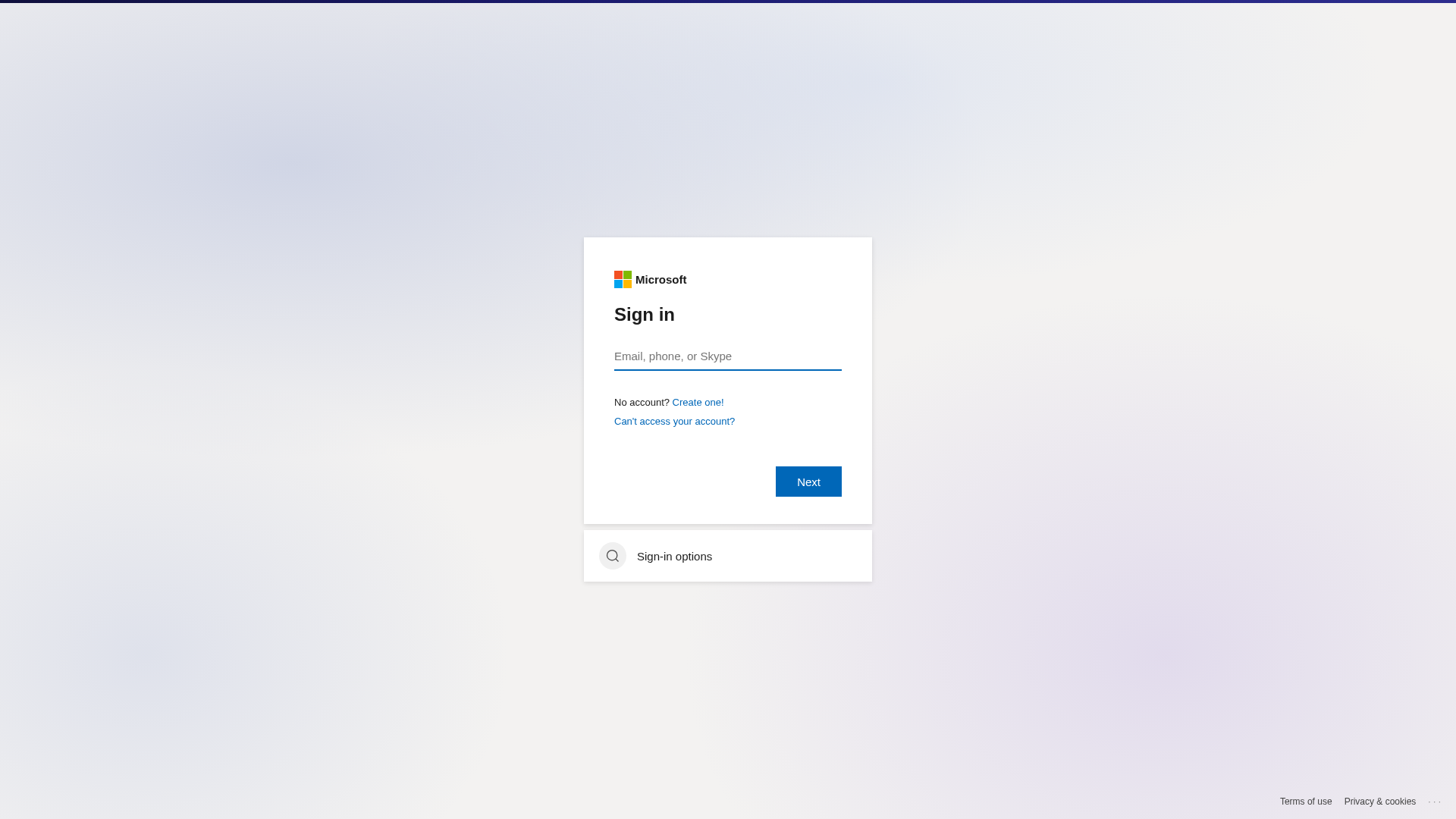Open Sign-in options text label
The height and width of the screenshot is (819, 1456).
pyautogui.click(x=674, y=557)
